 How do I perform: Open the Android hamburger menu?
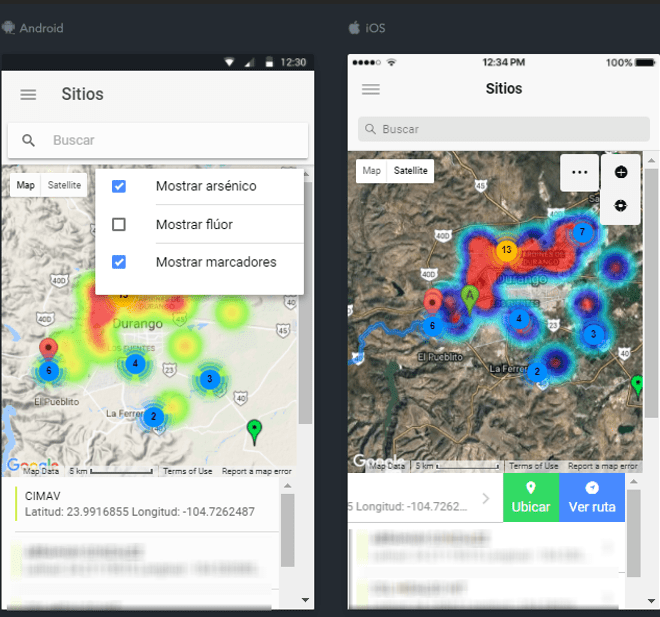click(x=28, y=94)
